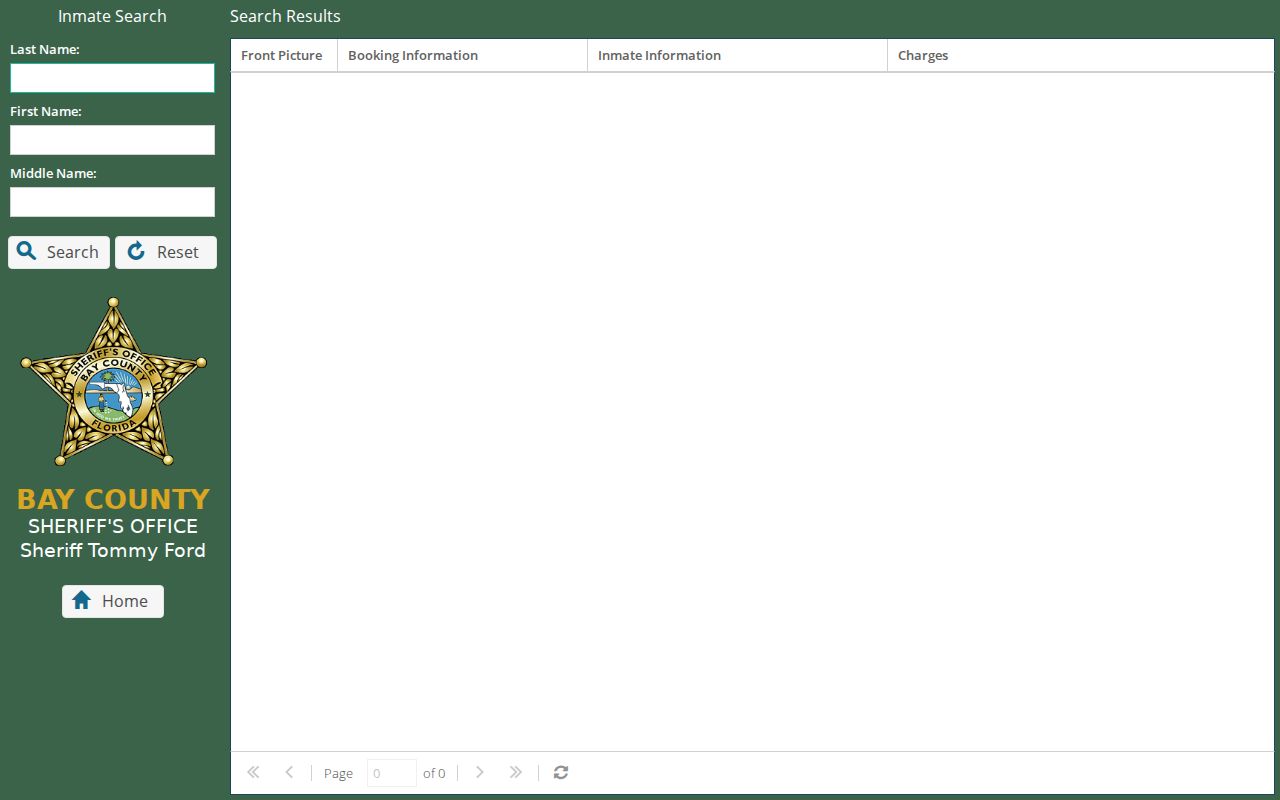Click the Bay County Sheriff star badge
Image resolution: width=1280 pixels, height=800 pixels.
(113, 382)
